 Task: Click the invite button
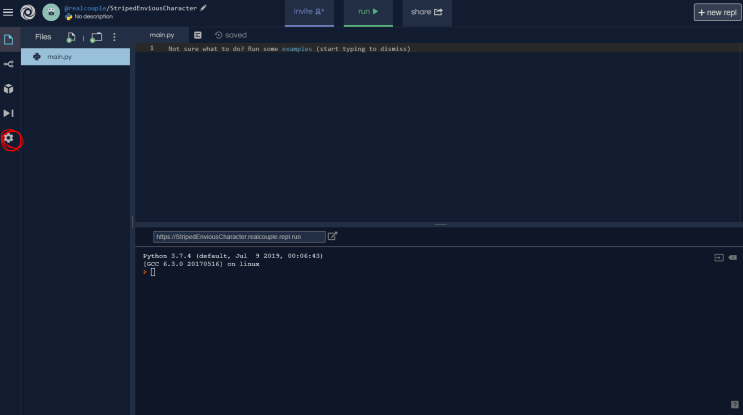pos(309,13)
